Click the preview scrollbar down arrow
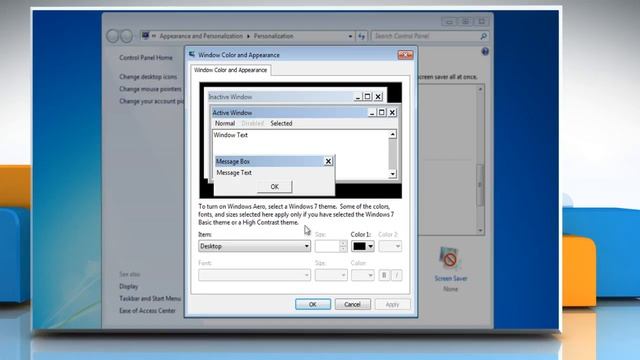 [392, 174]
